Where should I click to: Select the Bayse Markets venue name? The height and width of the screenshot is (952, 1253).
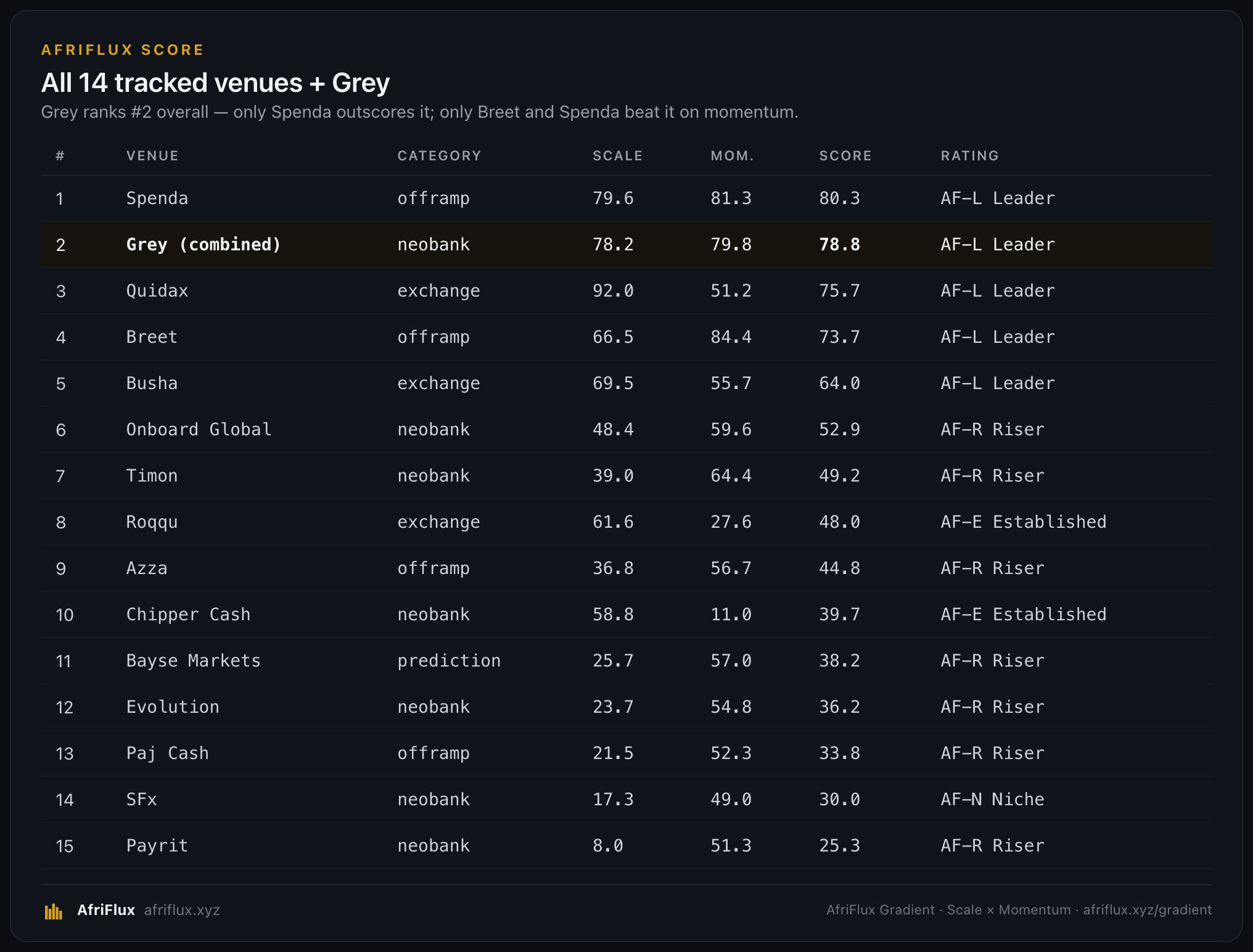[193, 661]
